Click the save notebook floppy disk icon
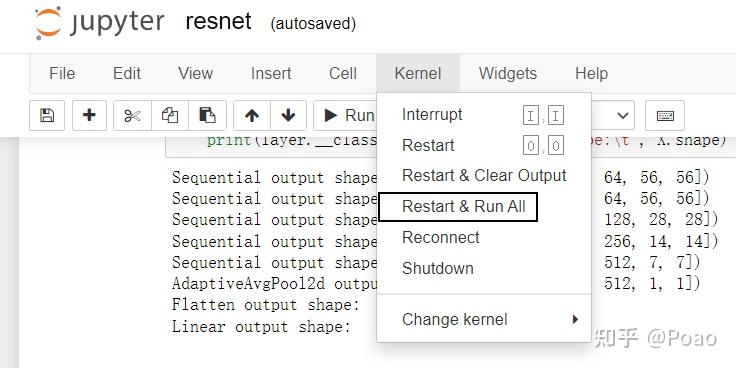The width and height of the screenshot is (736, 368). 47,115
